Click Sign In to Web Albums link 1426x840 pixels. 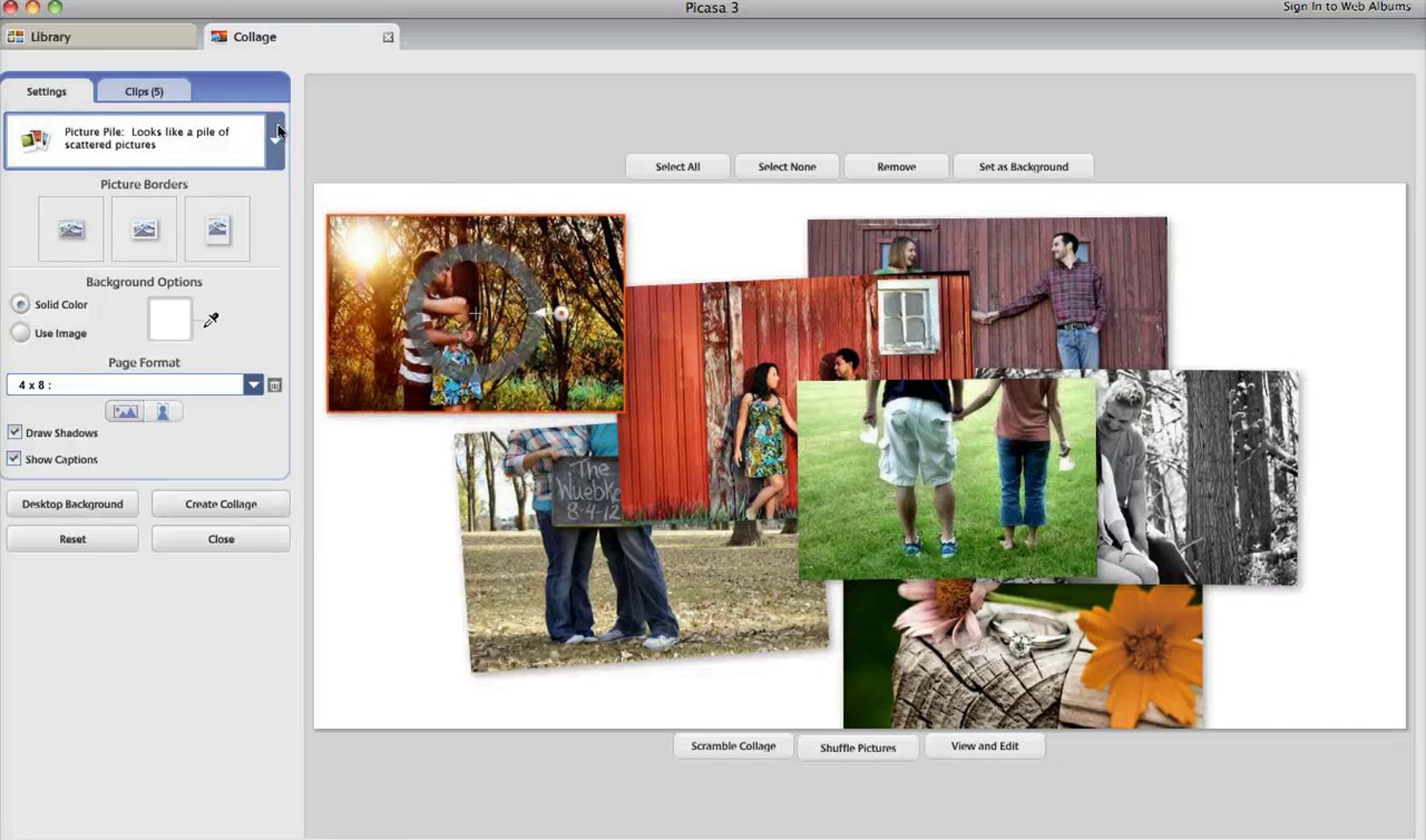[1346, 7]
